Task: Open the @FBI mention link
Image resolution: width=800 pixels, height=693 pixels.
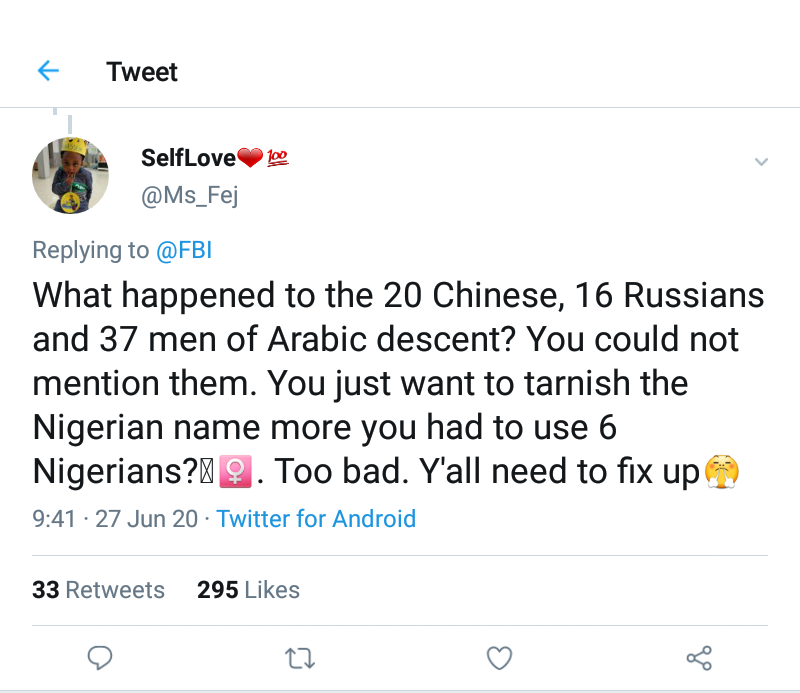Action: 184,250
